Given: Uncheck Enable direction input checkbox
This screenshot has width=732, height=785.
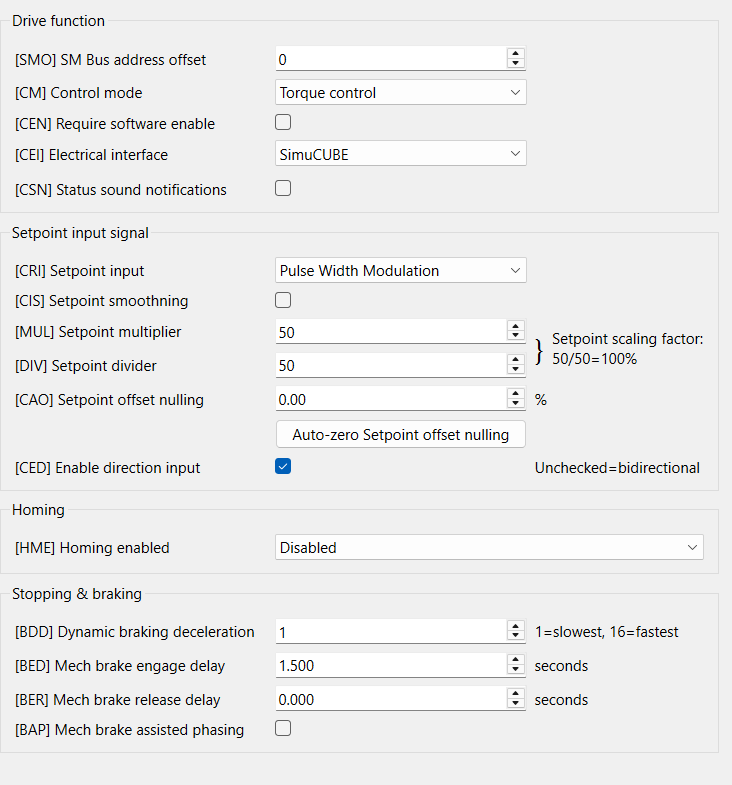Looking at the screenshot, I should point(283,466).
